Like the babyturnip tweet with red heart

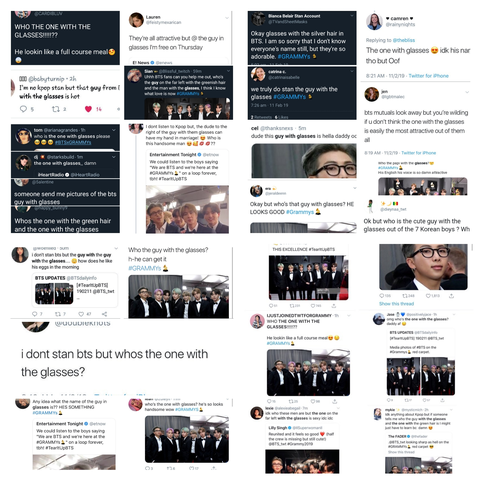(x=88, y=109)
